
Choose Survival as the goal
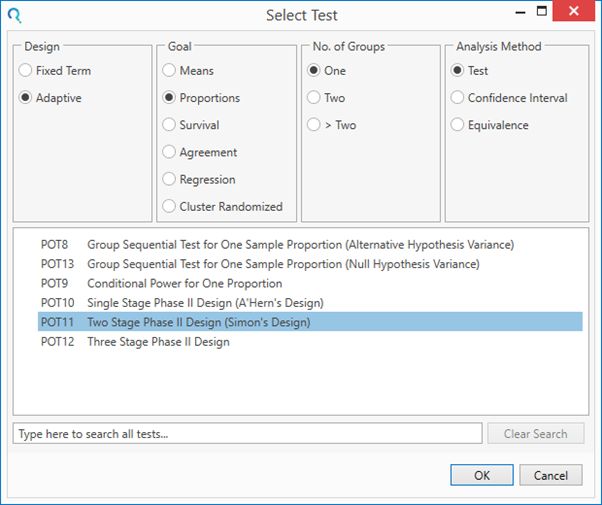(169, 125)
